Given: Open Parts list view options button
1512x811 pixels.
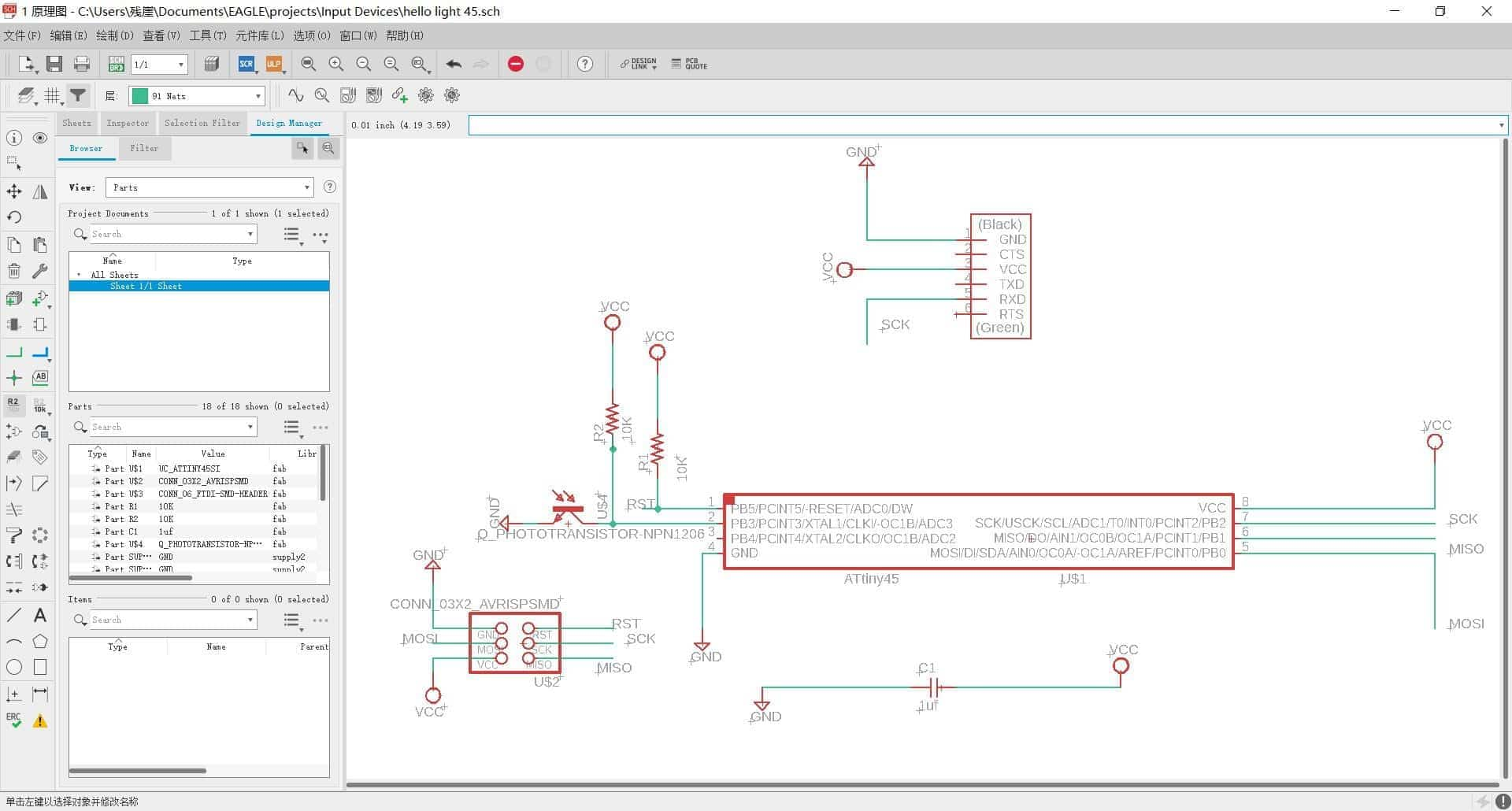Looking at the screenshot, I should [292, 428].
